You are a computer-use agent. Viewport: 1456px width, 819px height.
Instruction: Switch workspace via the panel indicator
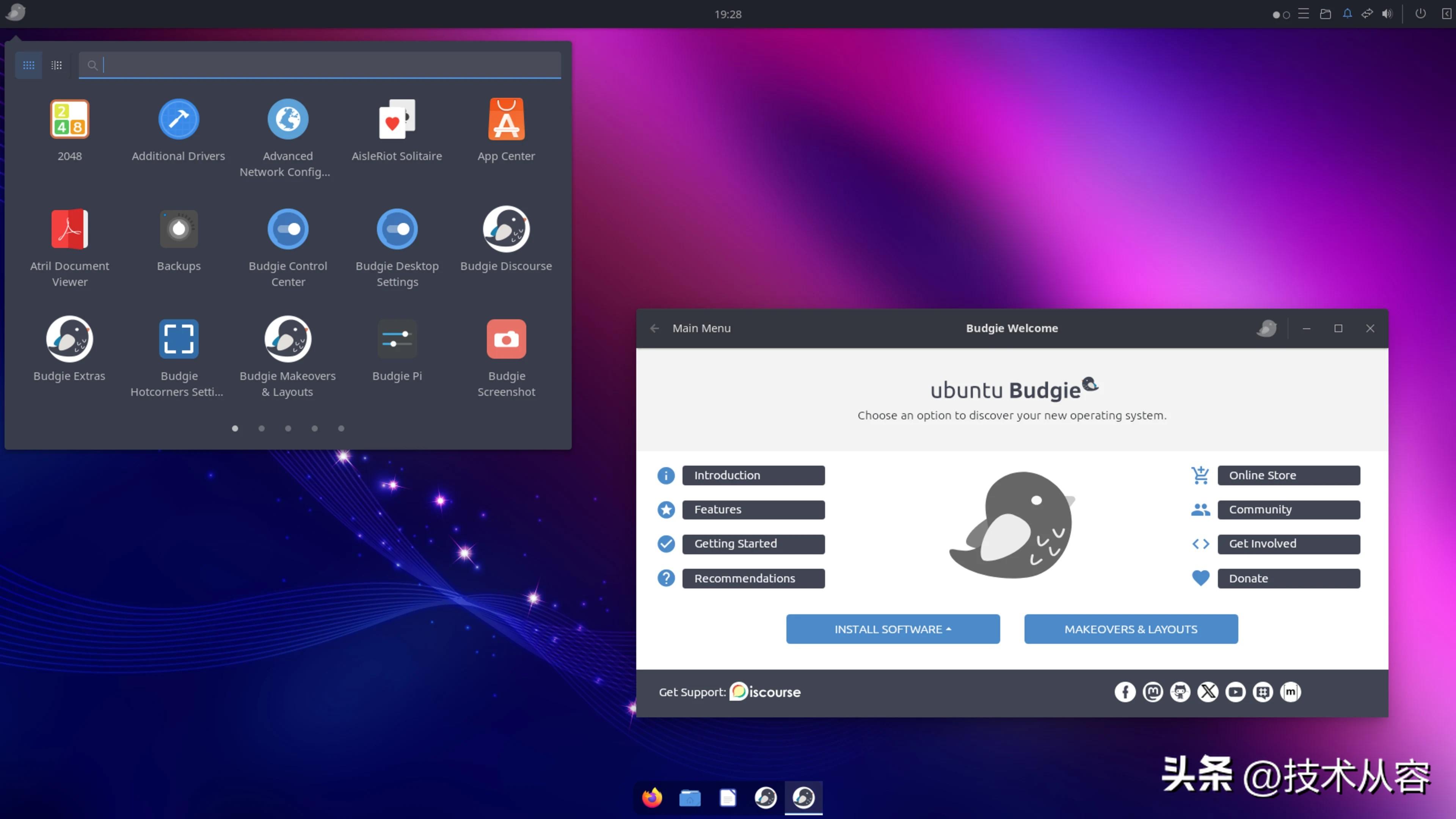(x=1281, y=15)
